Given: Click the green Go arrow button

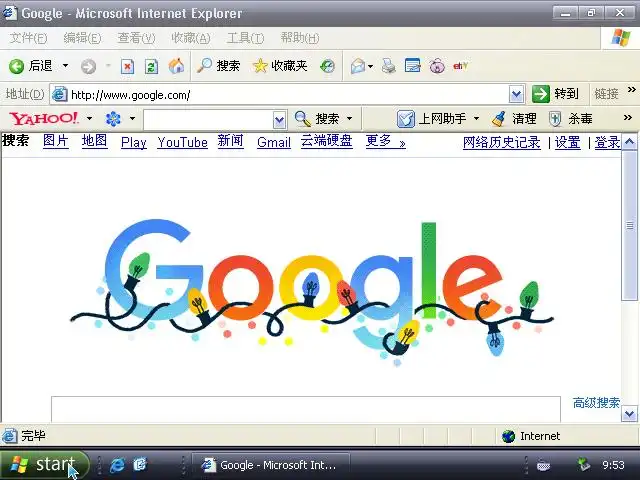Looking at the screenshot, I should pos(541,94).
